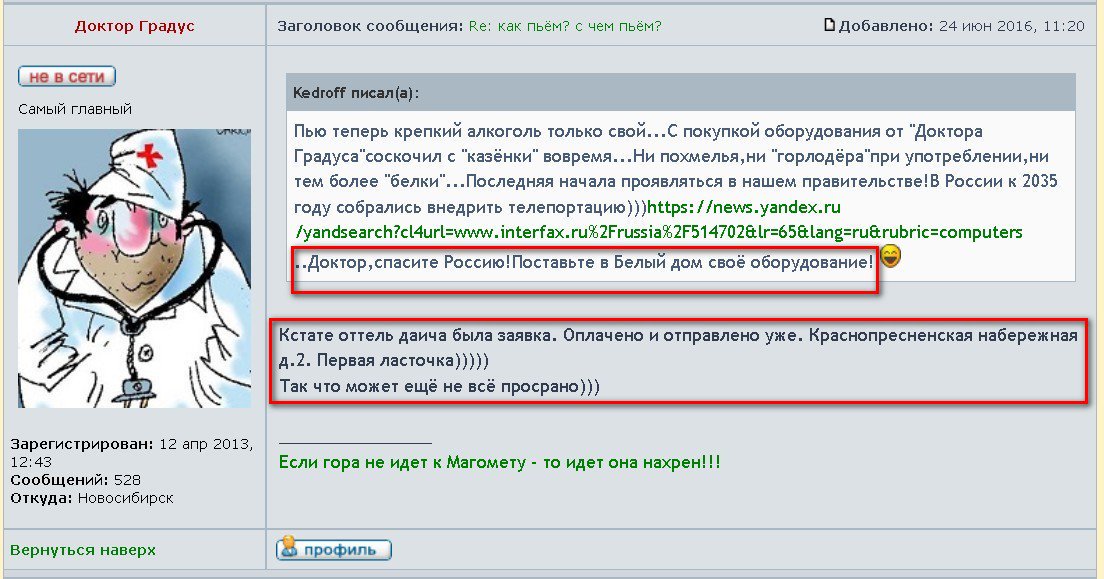
Task: Click the person icon on профиль button
Action: (289, 548)
